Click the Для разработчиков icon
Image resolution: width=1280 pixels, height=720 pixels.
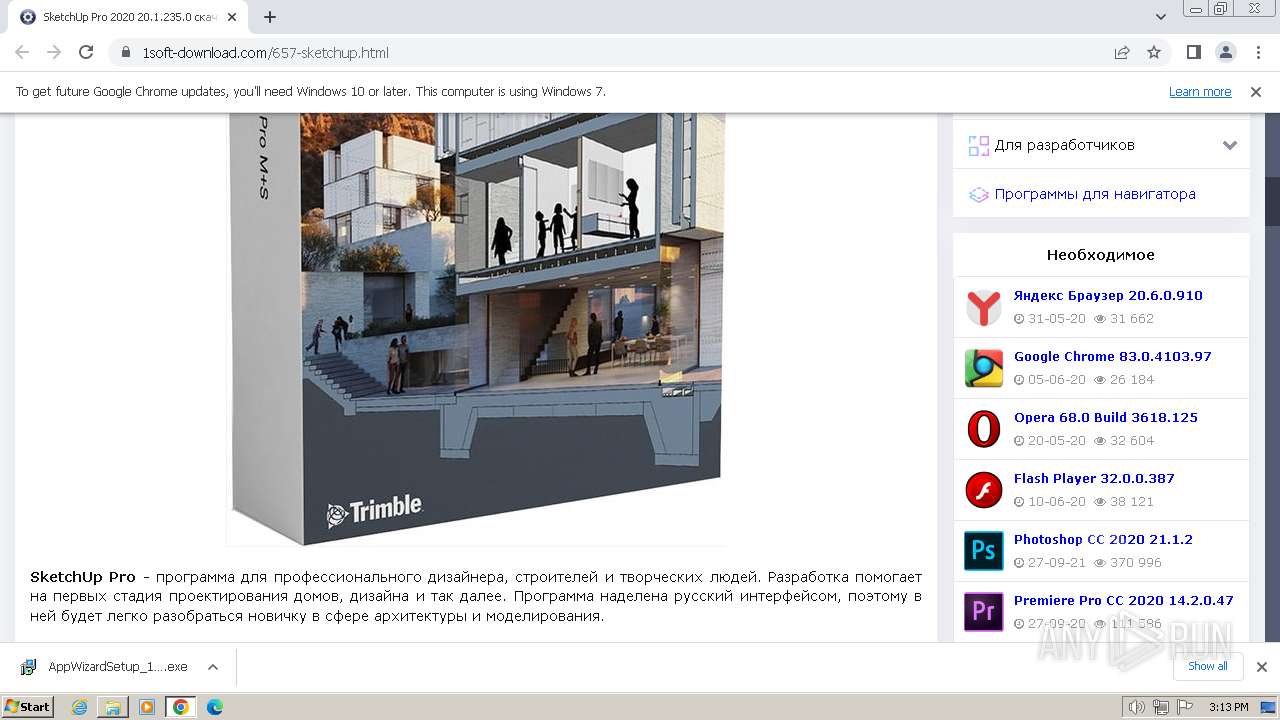978,146
